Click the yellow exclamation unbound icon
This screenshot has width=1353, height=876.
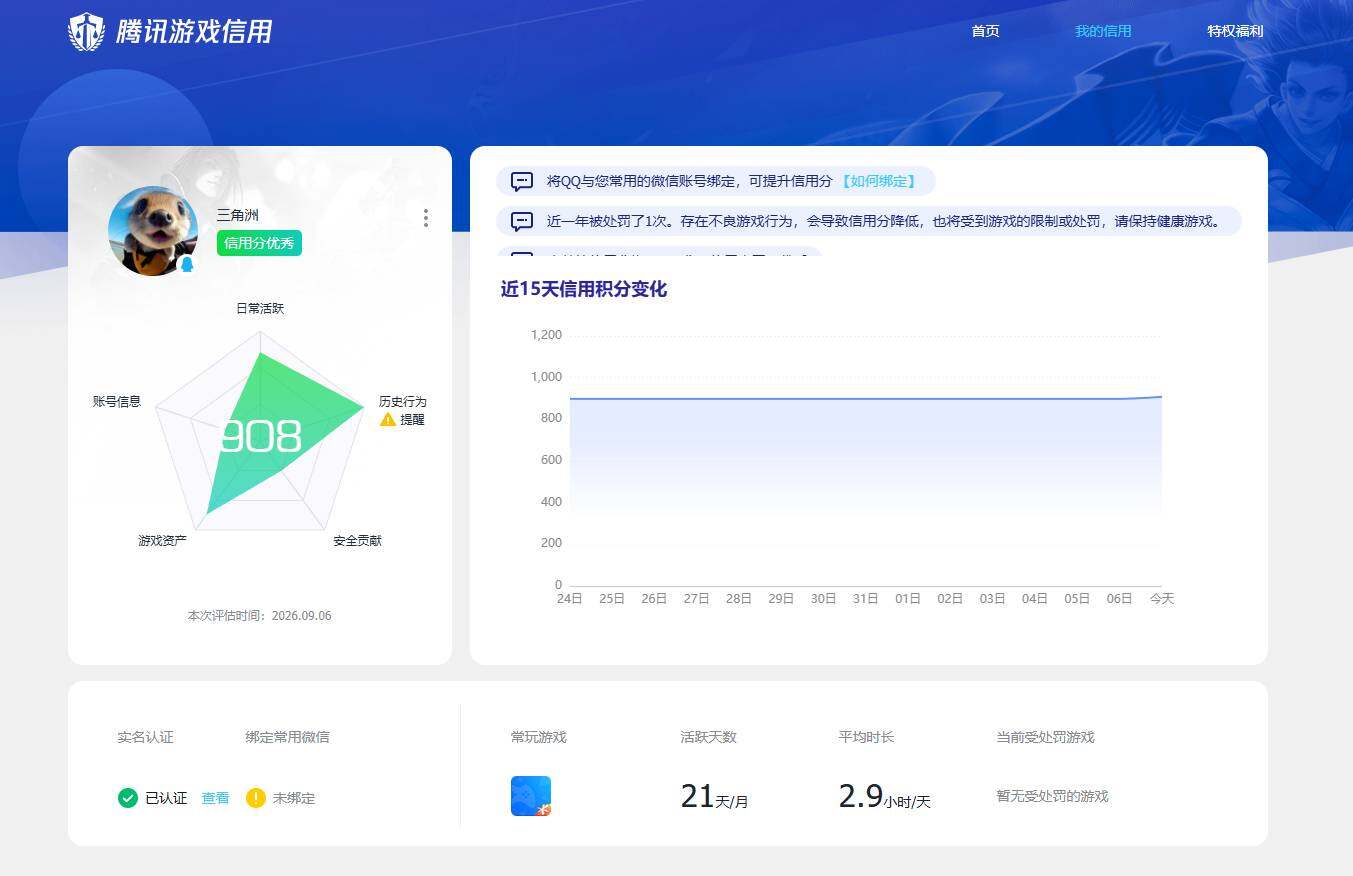coord(255,798)
